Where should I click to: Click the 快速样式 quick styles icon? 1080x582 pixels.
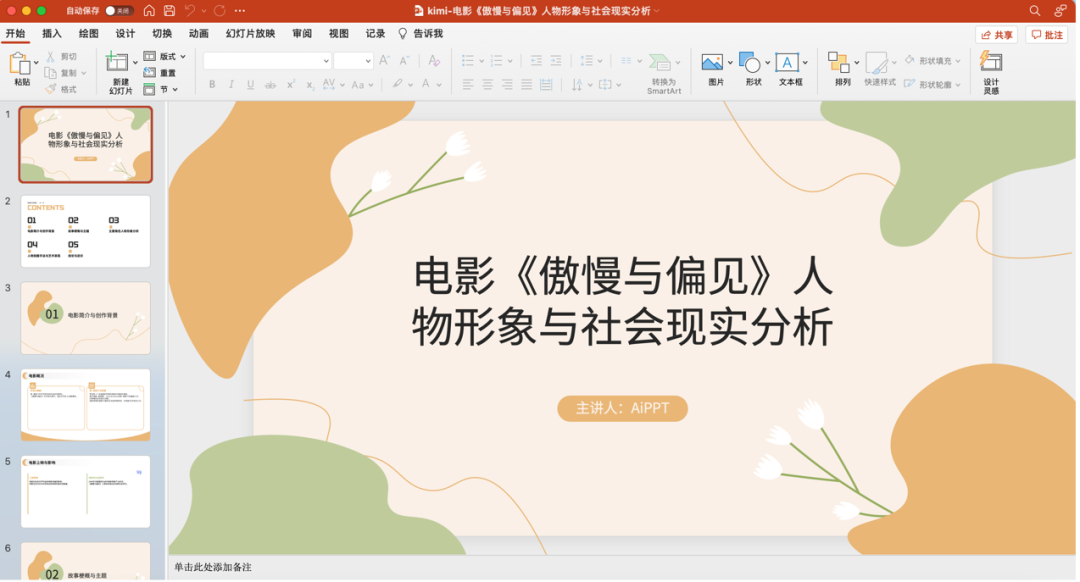(x=876, y=63)
